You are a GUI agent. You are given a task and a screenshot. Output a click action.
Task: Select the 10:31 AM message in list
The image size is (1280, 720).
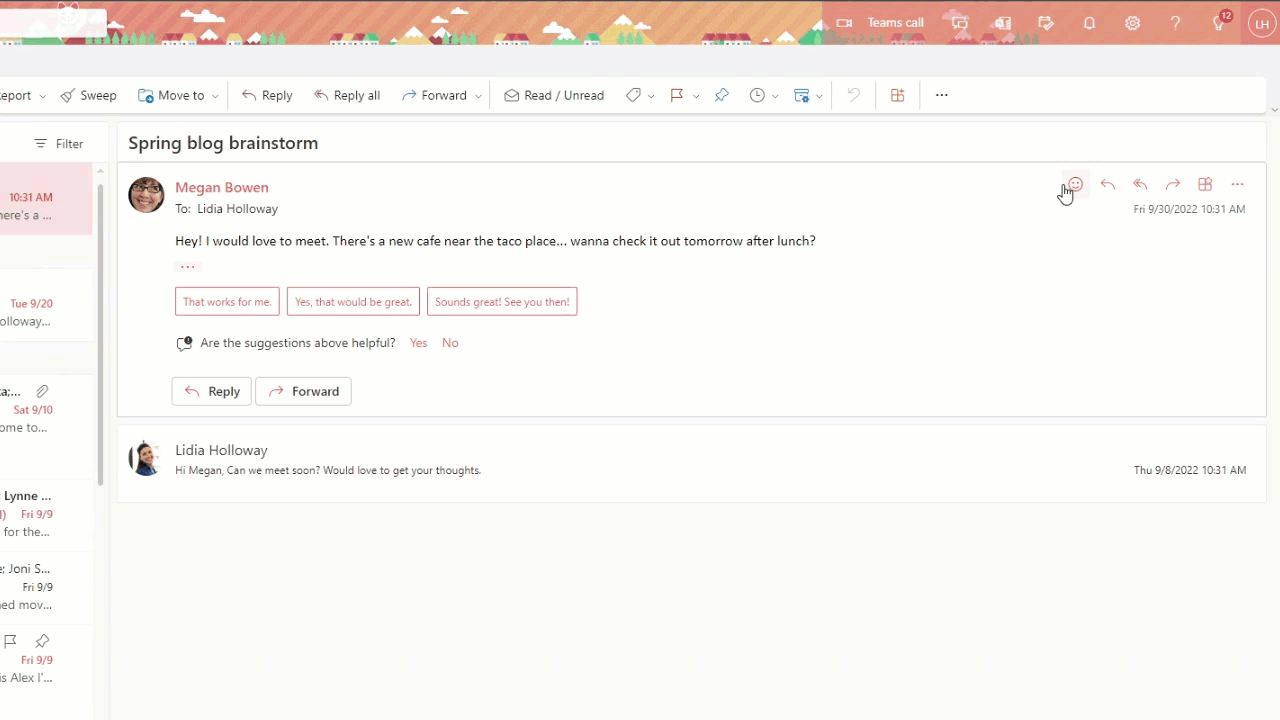(46, 199)
